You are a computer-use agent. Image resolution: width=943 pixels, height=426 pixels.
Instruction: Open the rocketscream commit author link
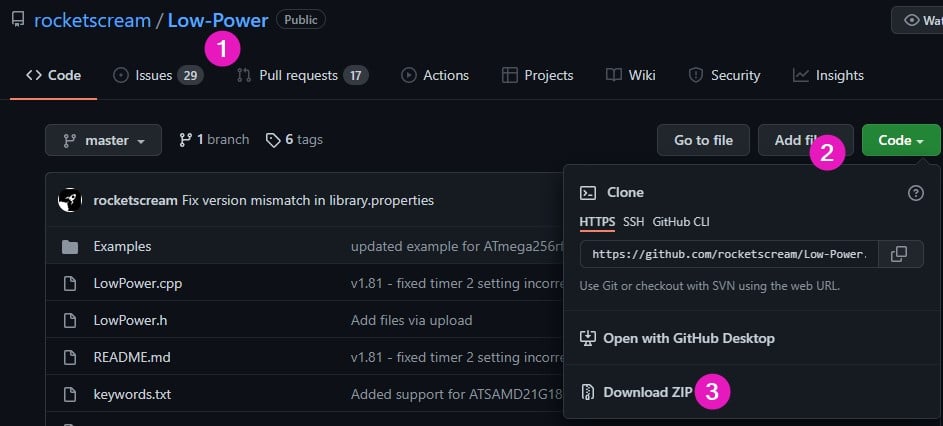point(135,200)
